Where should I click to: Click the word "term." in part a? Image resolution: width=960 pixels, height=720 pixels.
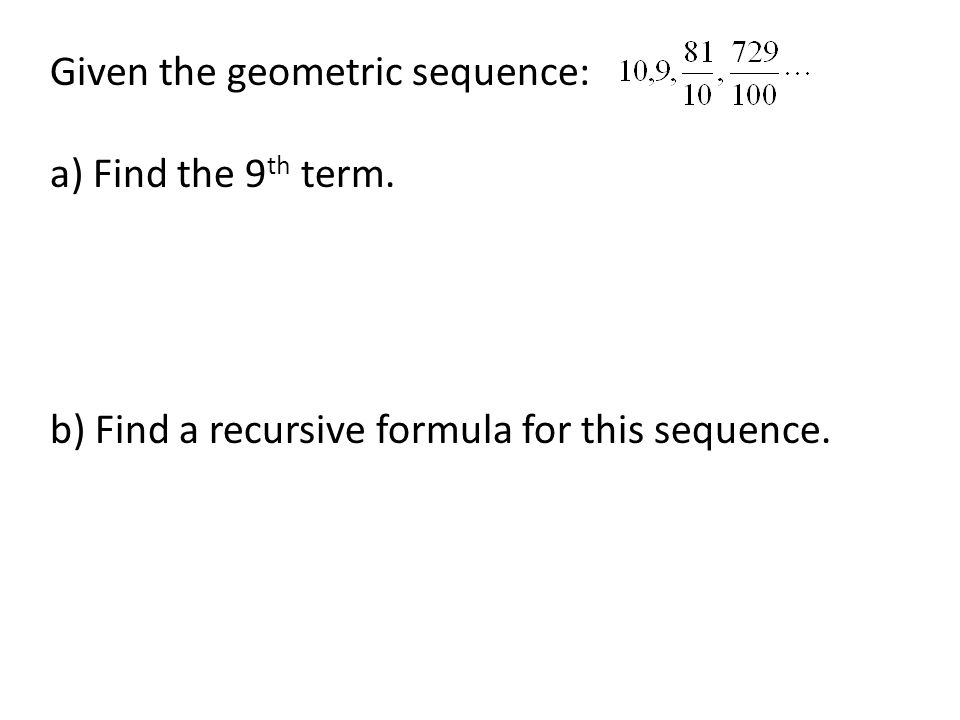click(347, 175)
